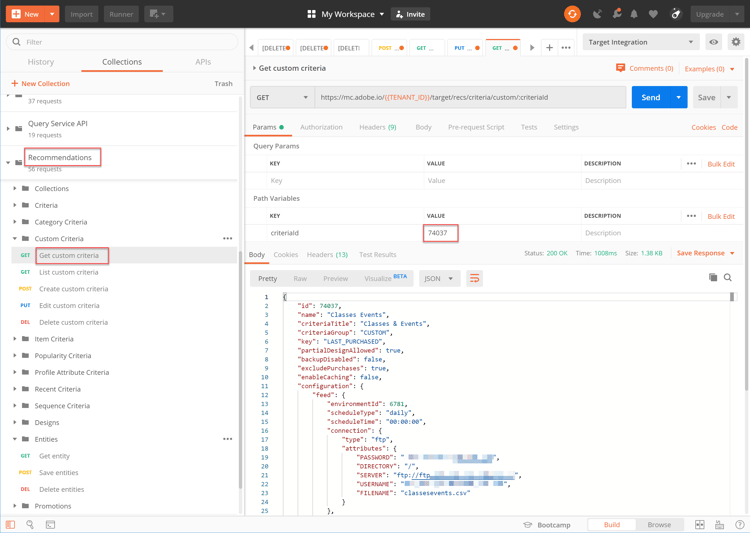Click New Collection link
Screen dimensions: 750x533
pos(41,83)
